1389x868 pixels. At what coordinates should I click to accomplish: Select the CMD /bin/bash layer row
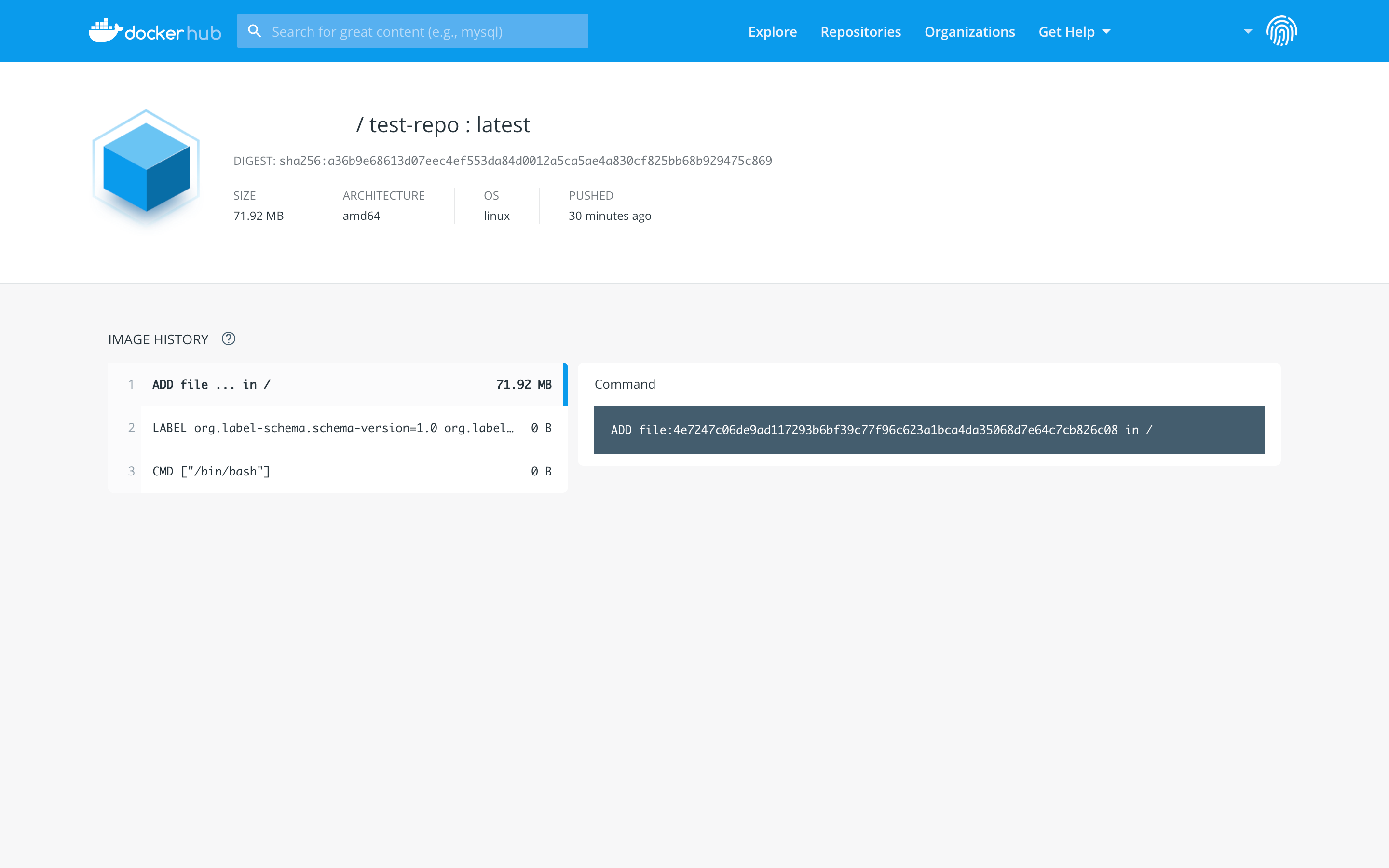click(x=321, y=471)
